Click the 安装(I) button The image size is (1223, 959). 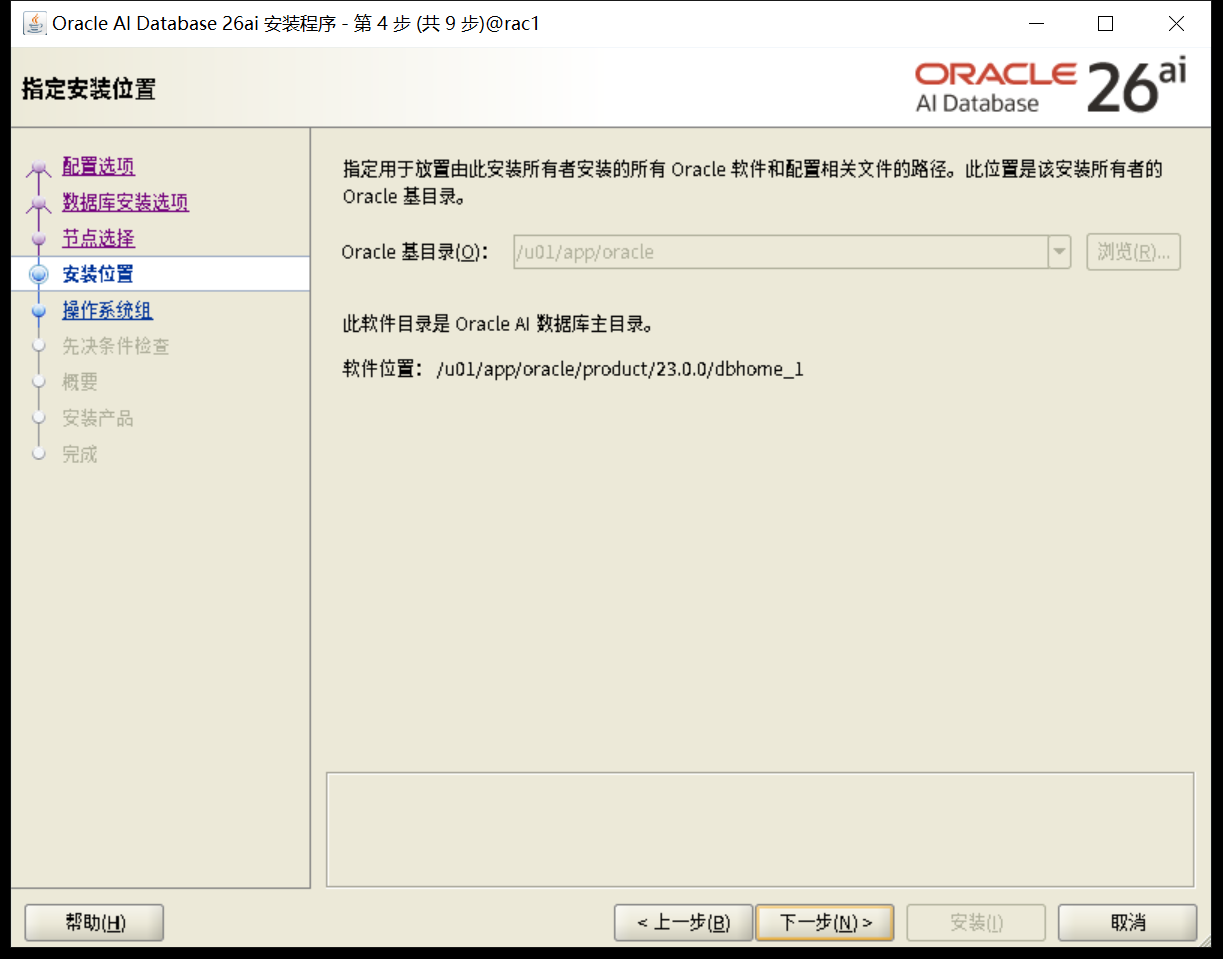point(976,922)
